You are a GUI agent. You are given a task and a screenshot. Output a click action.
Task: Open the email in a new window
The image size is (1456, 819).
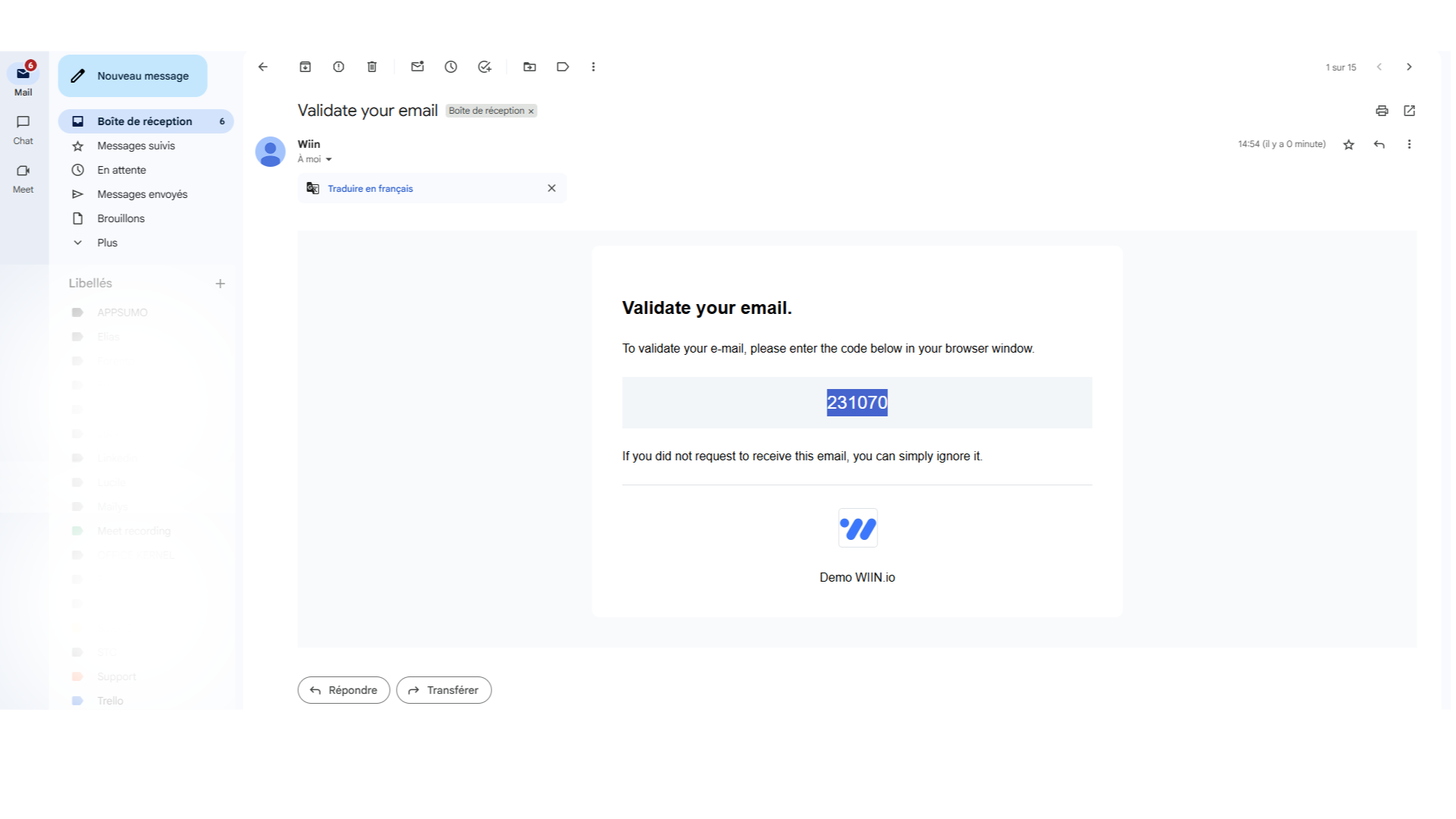click(1409, 111)
